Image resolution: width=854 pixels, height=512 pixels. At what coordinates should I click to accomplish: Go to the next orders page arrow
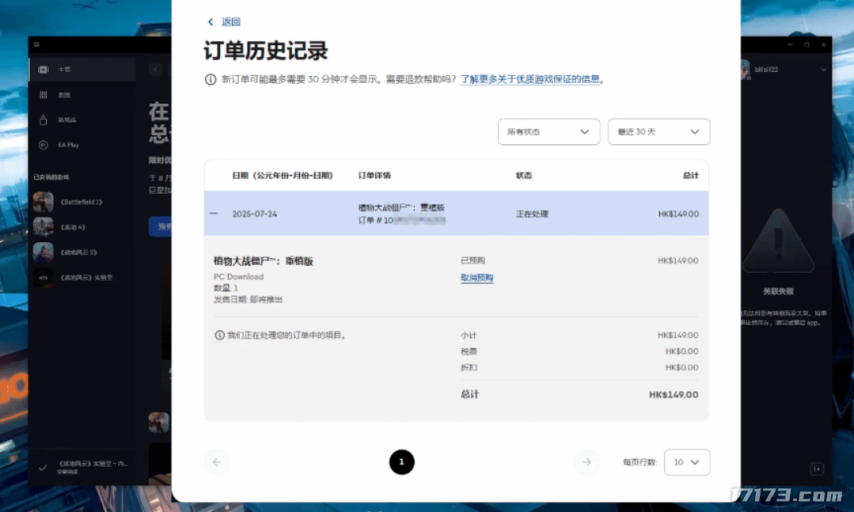pos(587,462)
